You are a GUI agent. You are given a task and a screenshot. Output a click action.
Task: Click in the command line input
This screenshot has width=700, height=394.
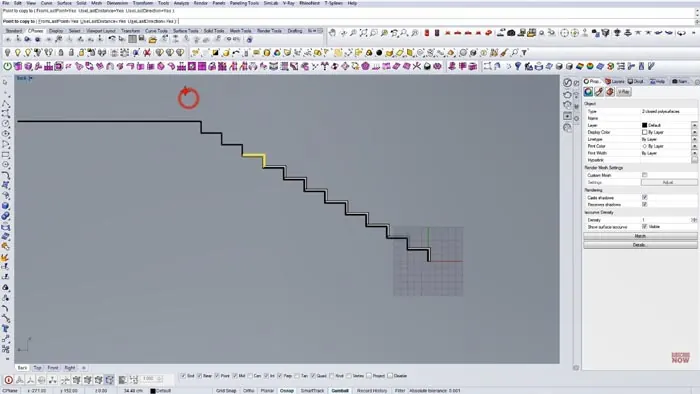(x=348, y=21)
